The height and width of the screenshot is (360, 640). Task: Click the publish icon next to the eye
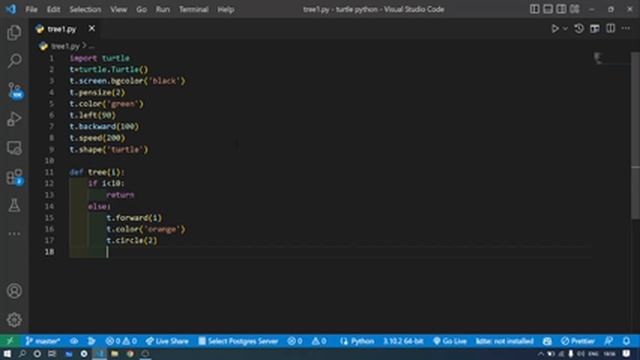pyautogui.click(x=92, y=341)
